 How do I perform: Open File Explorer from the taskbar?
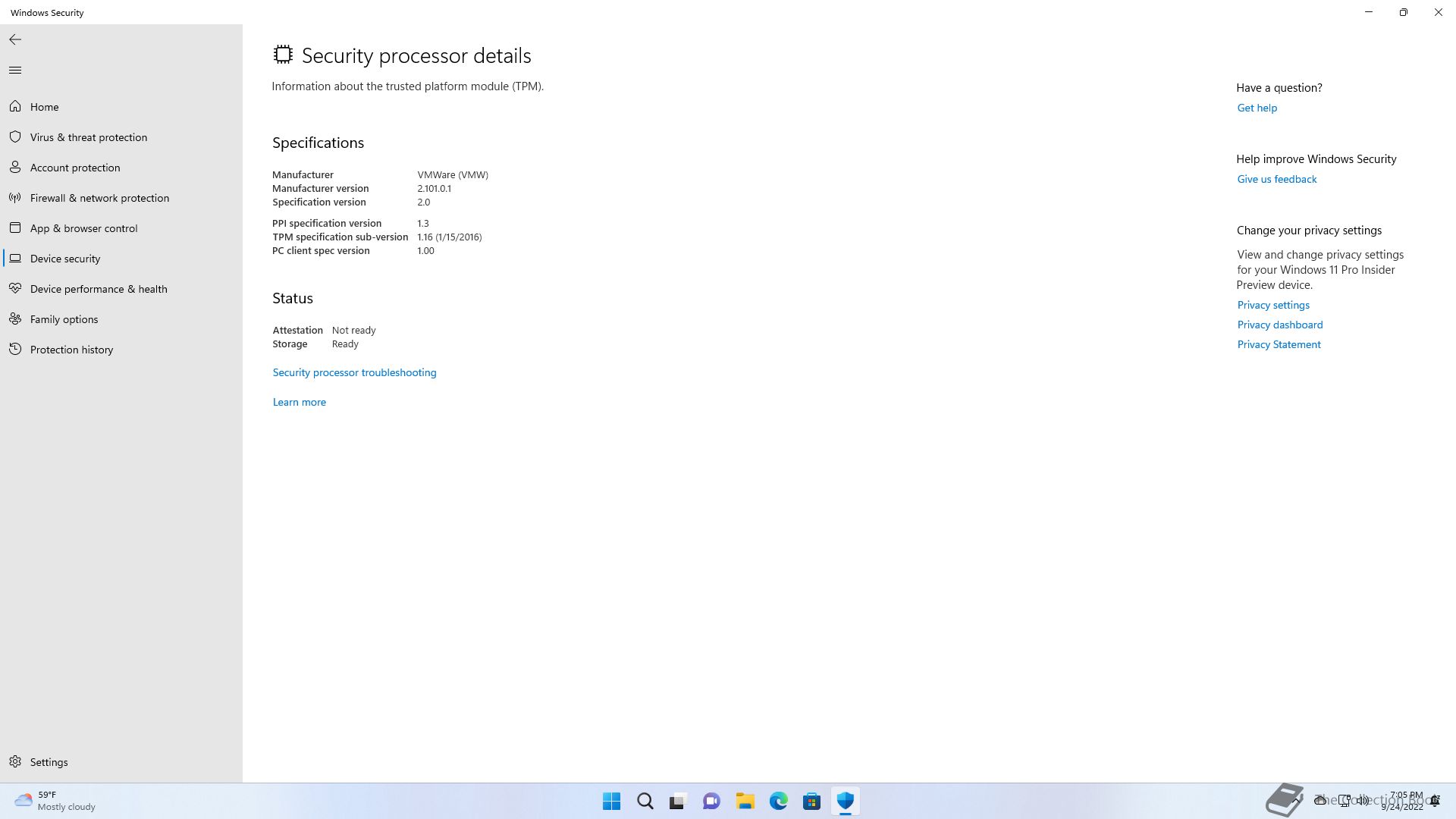pos(745,801)
